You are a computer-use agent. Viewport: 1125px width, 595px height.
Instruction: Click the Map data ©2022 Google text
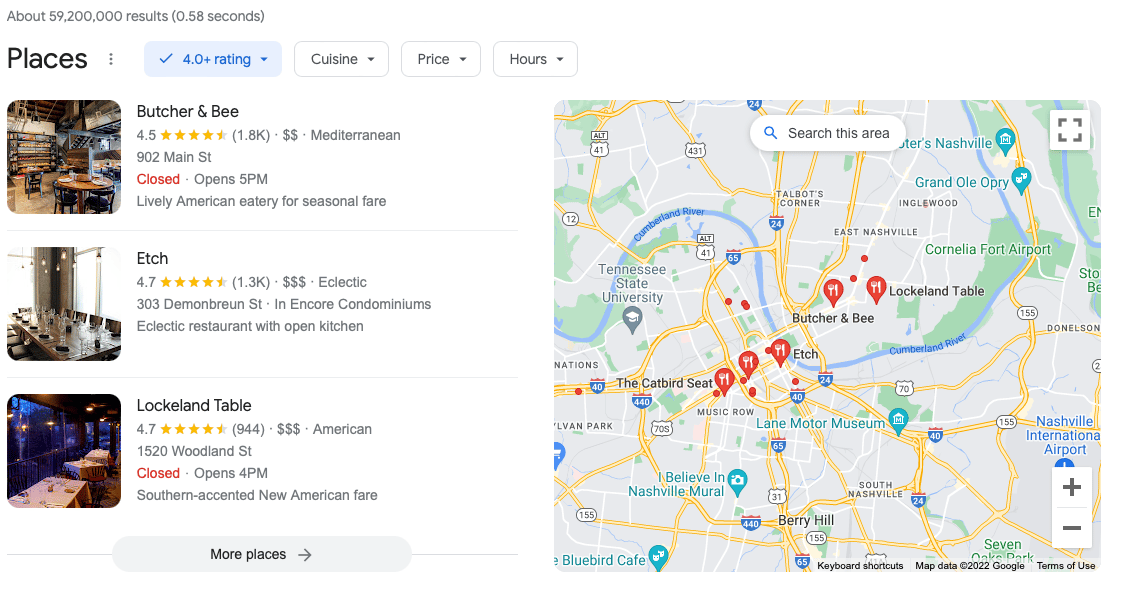tap(970, 566)
